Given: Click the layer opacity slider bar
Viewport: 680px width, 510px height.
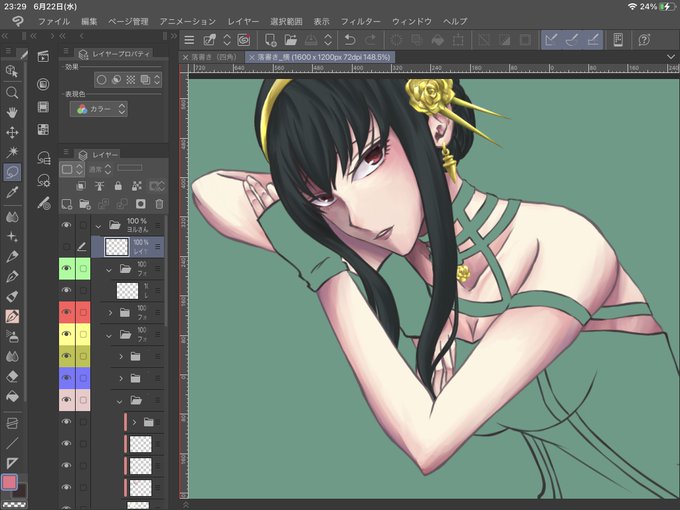Looking at the screenshot, I should [130, 168].
